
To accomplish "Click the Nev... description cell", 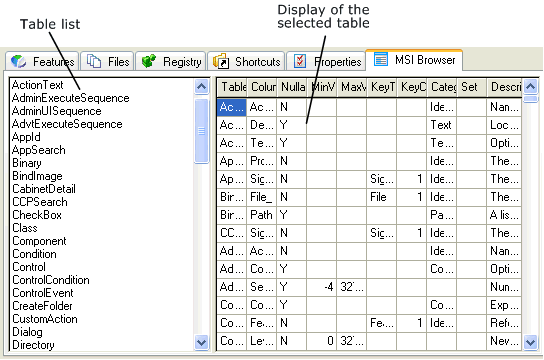I will click(504, 341).
